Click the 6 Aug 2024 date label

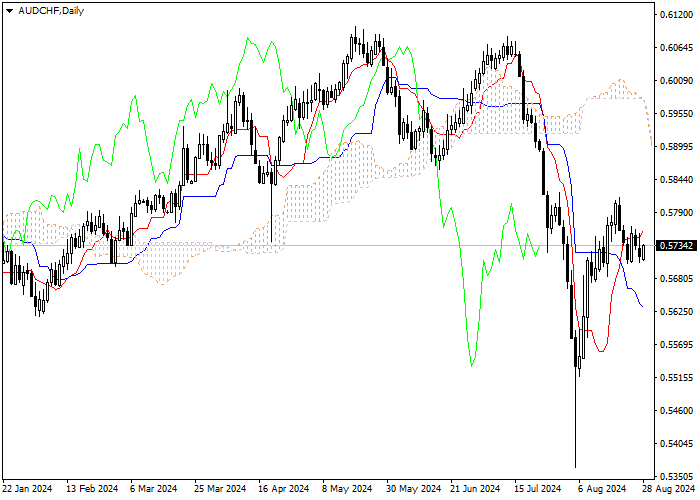602,489
